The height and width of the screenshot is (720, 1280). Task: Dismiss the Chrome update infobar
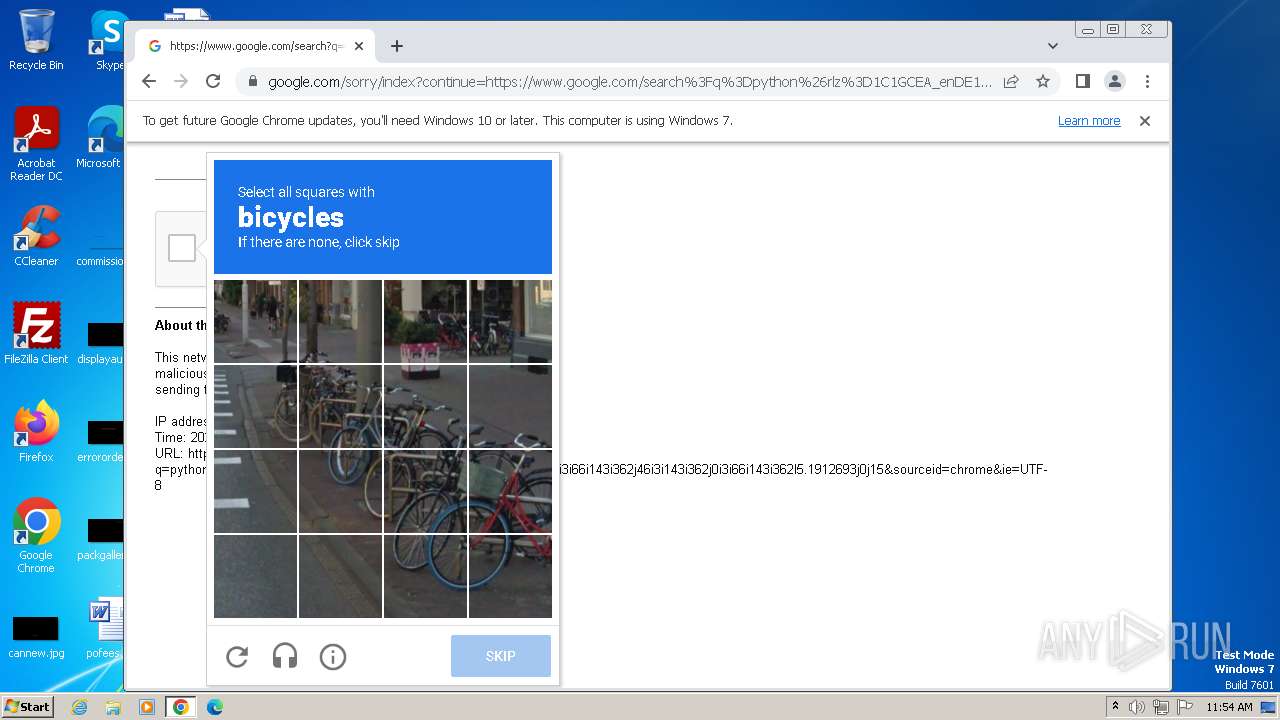point(1145,121)
